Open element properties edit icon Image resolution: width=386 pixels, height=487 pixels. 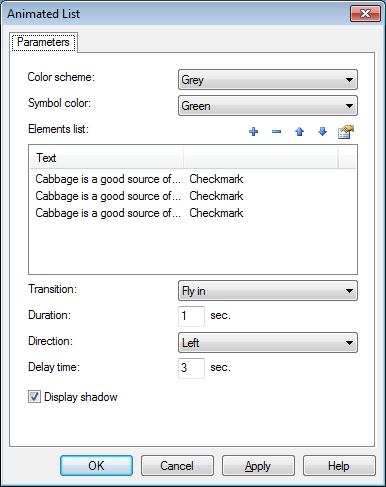[x=346, y=132]
